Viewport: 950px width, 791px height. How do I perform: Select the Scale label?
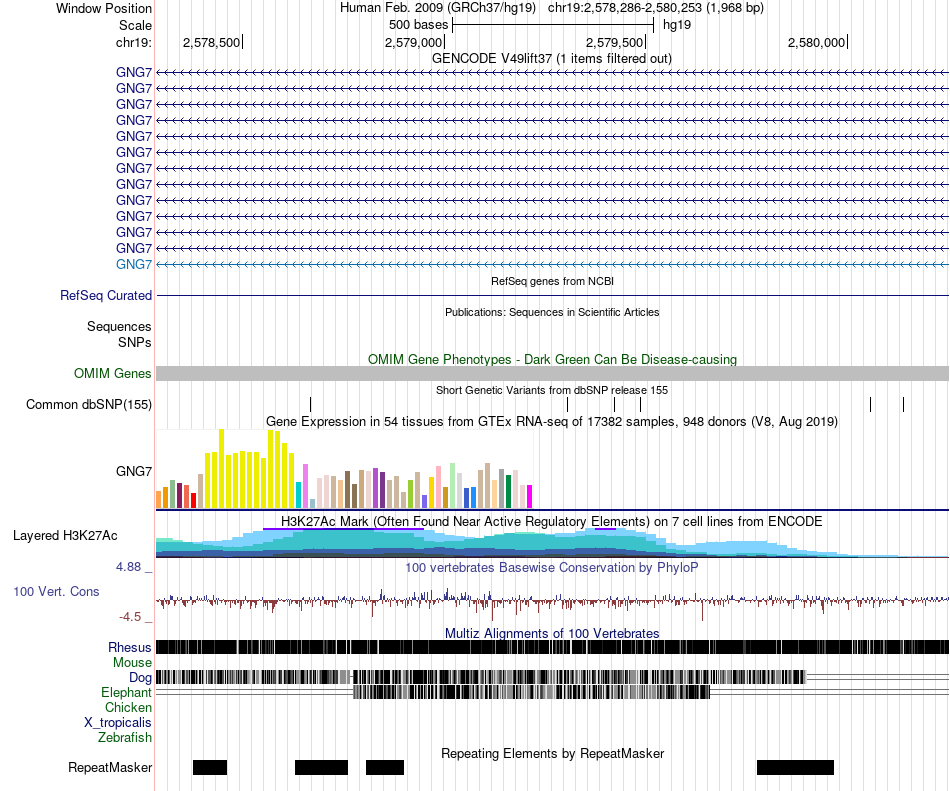point(135,25)
